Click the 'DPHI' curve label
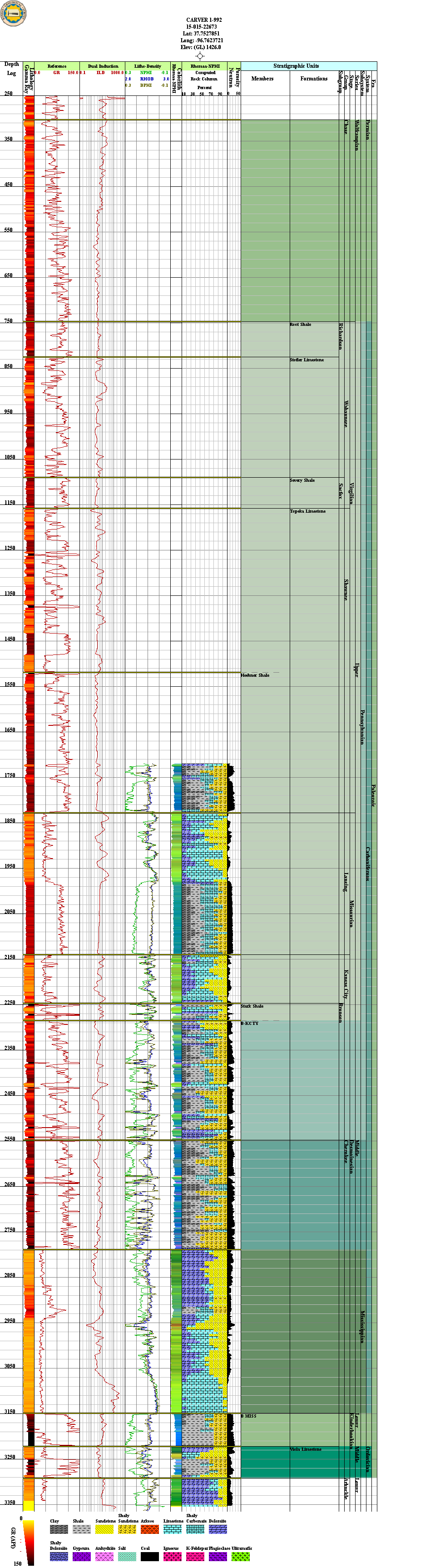Viewport: 445px width, 1568px height. coord(146,86)
